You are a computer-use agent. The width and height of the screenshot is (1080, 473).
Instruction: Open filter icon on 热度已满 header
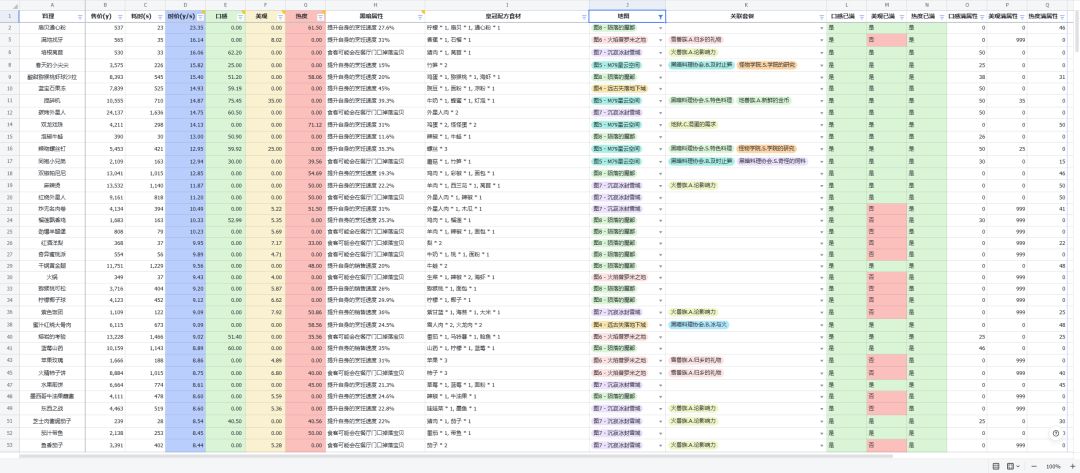pos(941,16)
